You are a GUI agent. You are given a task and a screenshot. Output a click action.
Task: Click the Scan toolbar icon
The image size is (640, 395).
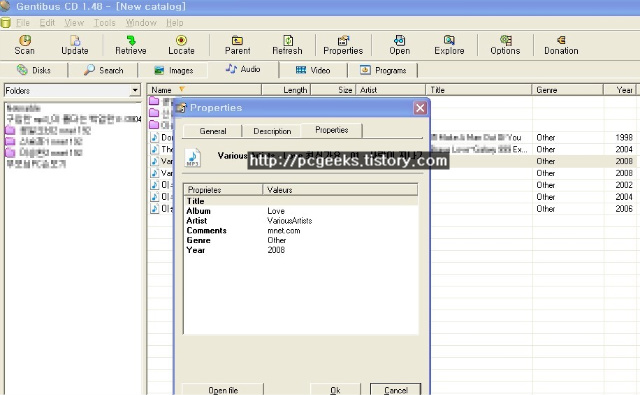[24, 44]
